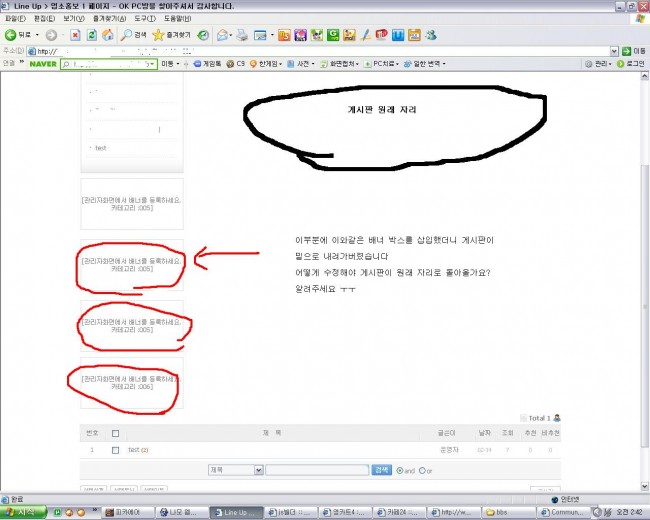
Task: Open the 편집(E) Edit menu
Action: 44,19
